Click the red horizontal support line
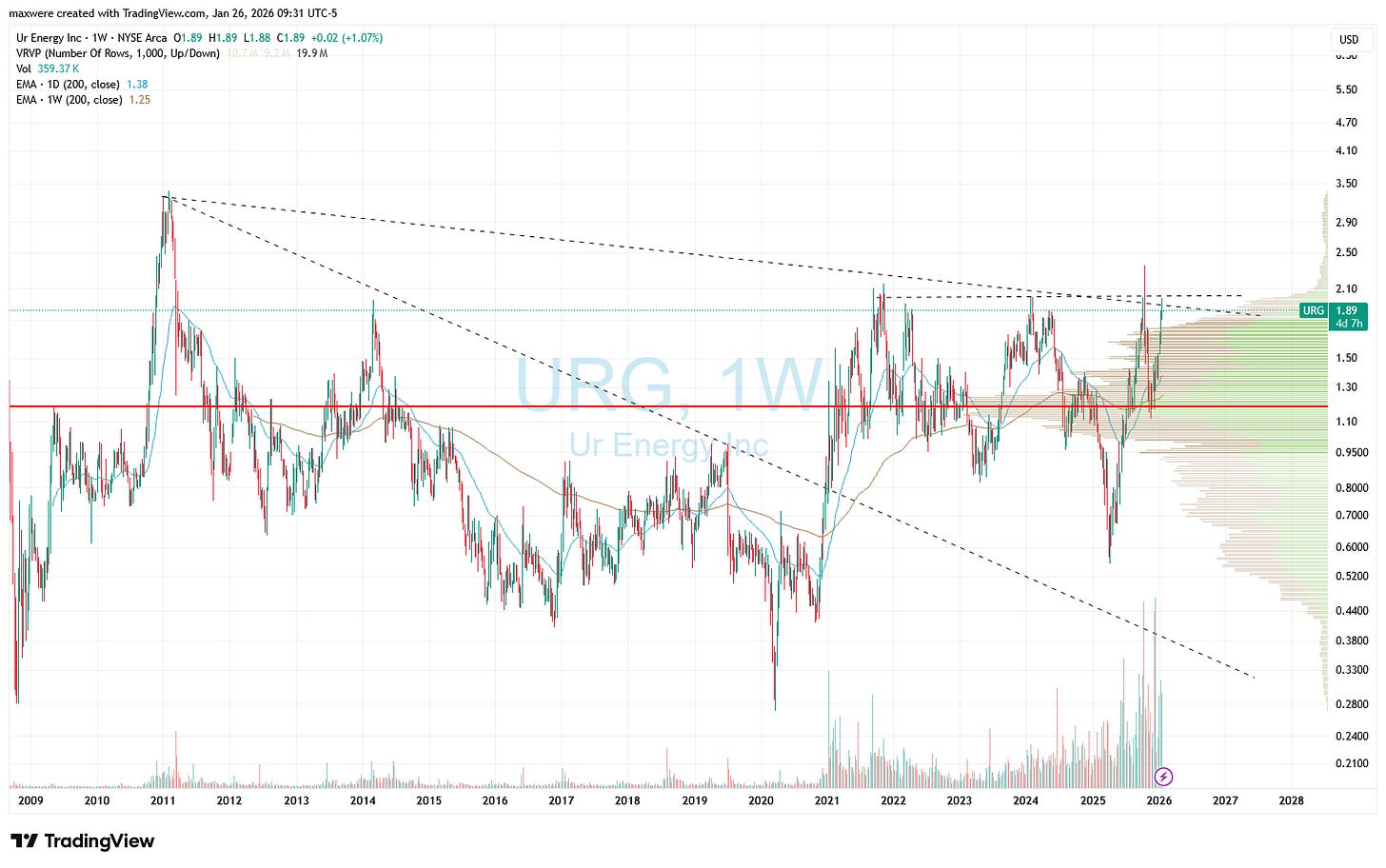1386x868 pixels. 666,406
